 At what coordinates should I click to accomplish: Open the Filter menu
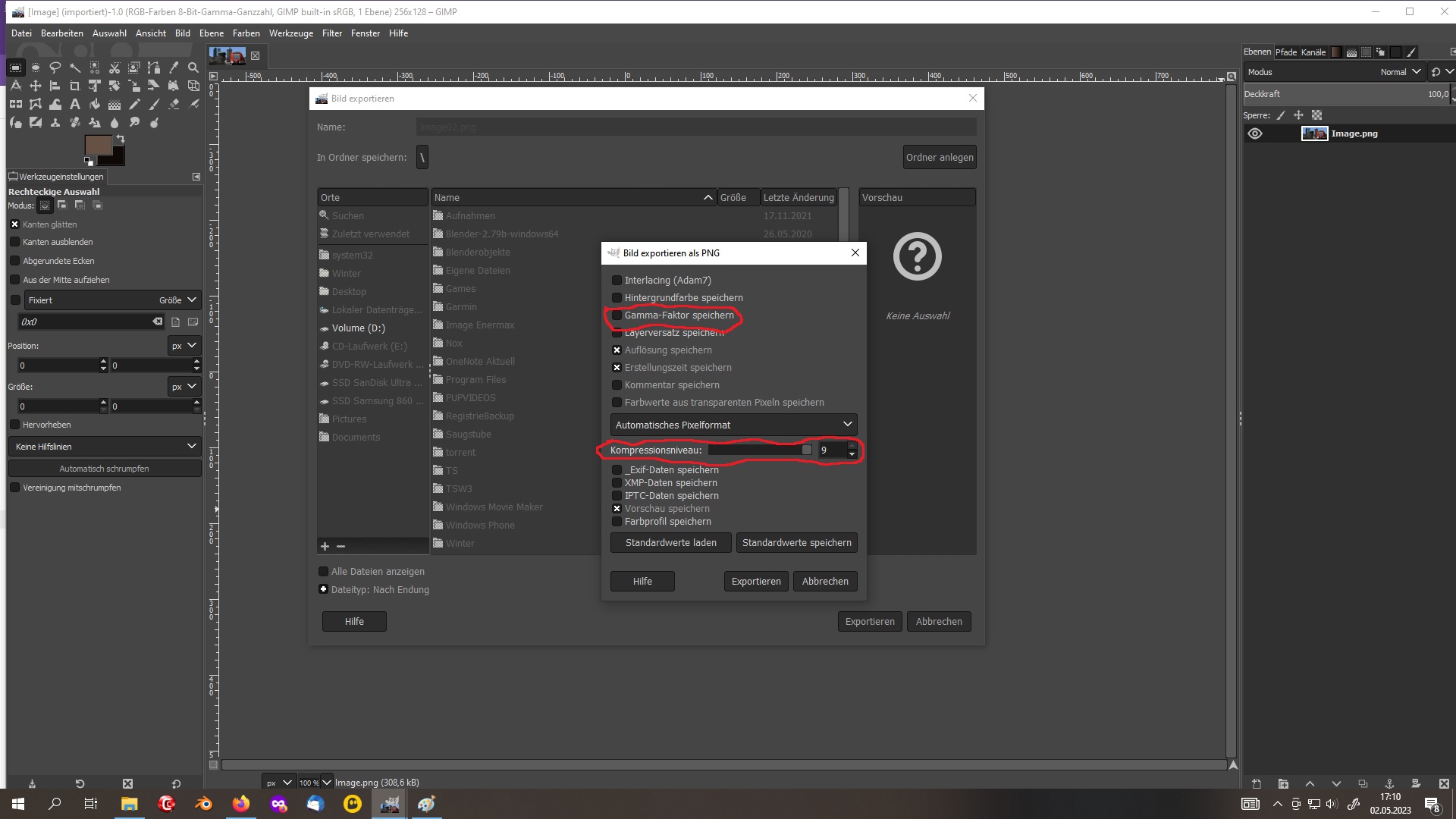pyautogui.click(x=331, y=33)
